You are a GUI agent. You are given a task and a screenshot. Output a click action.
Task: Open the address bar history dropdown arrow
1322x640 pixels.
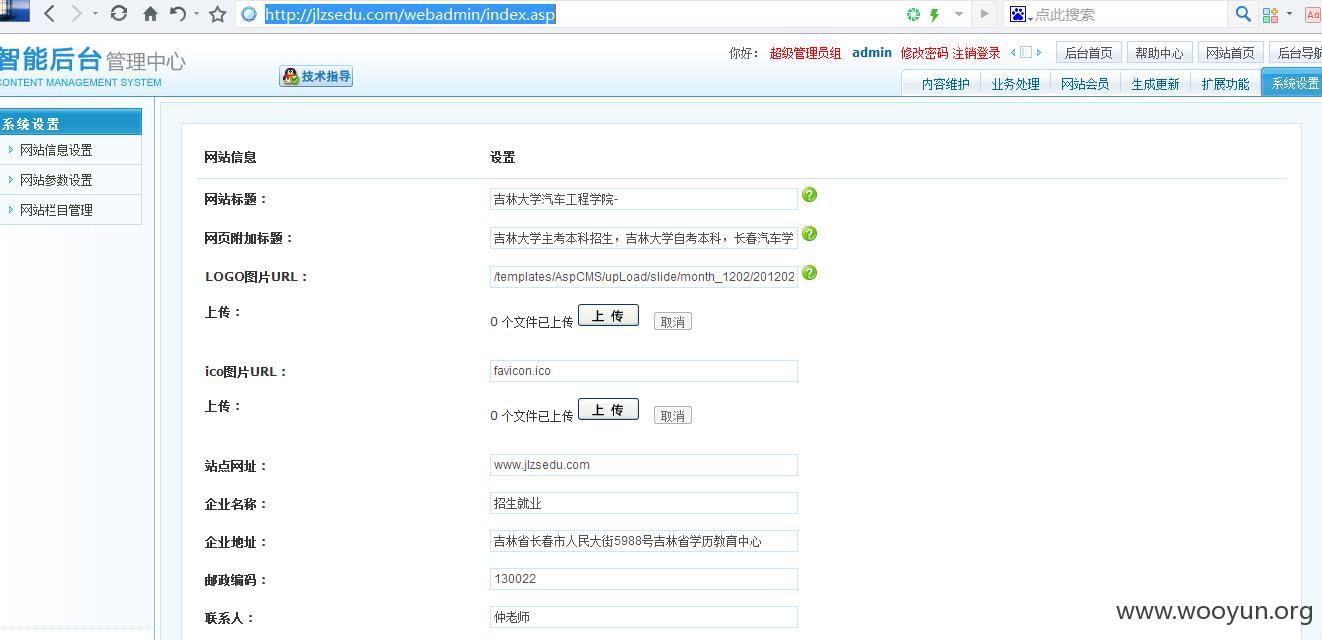(959, 14)
